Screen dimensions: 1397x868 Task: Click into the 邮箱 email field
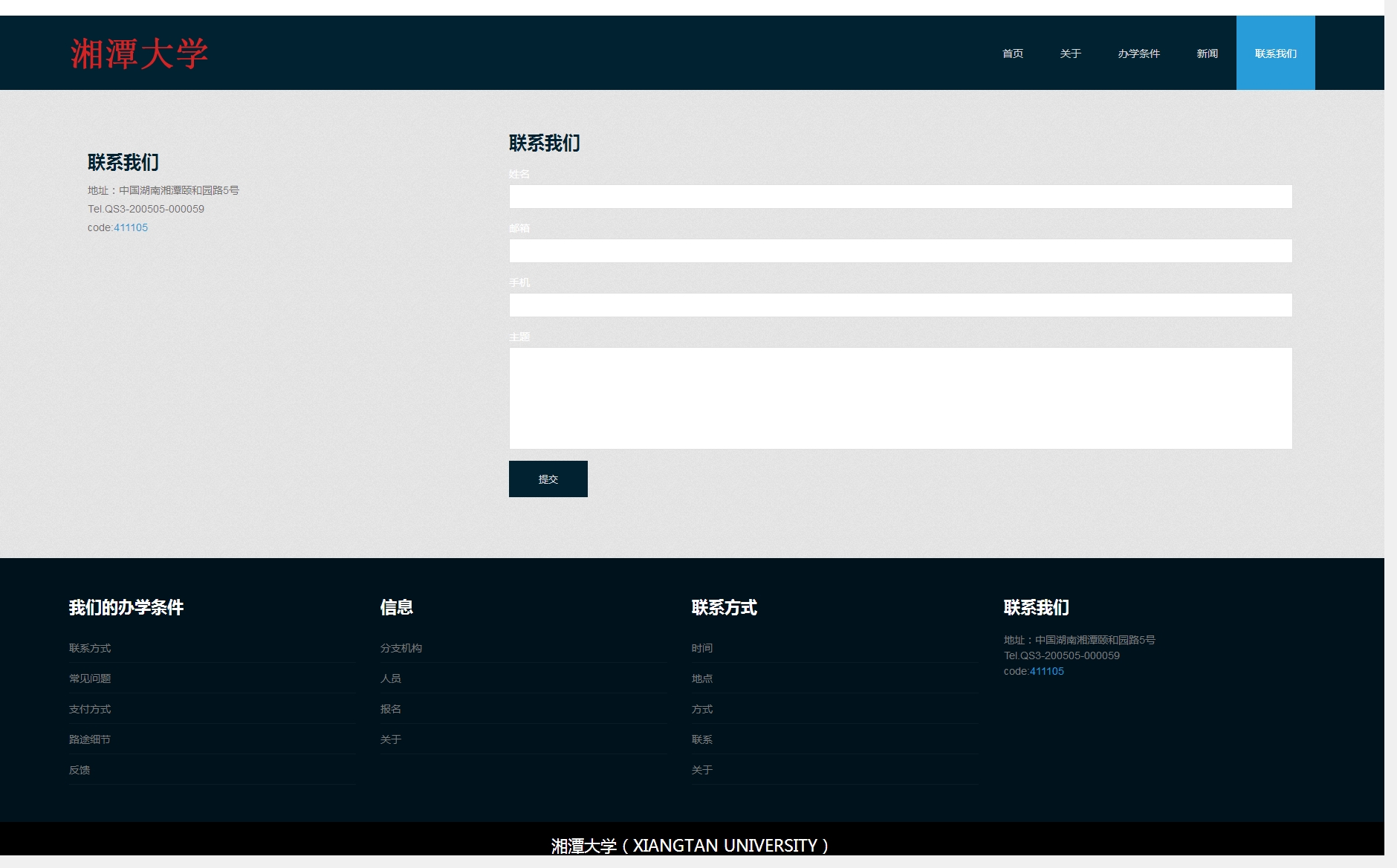(900, 251)
